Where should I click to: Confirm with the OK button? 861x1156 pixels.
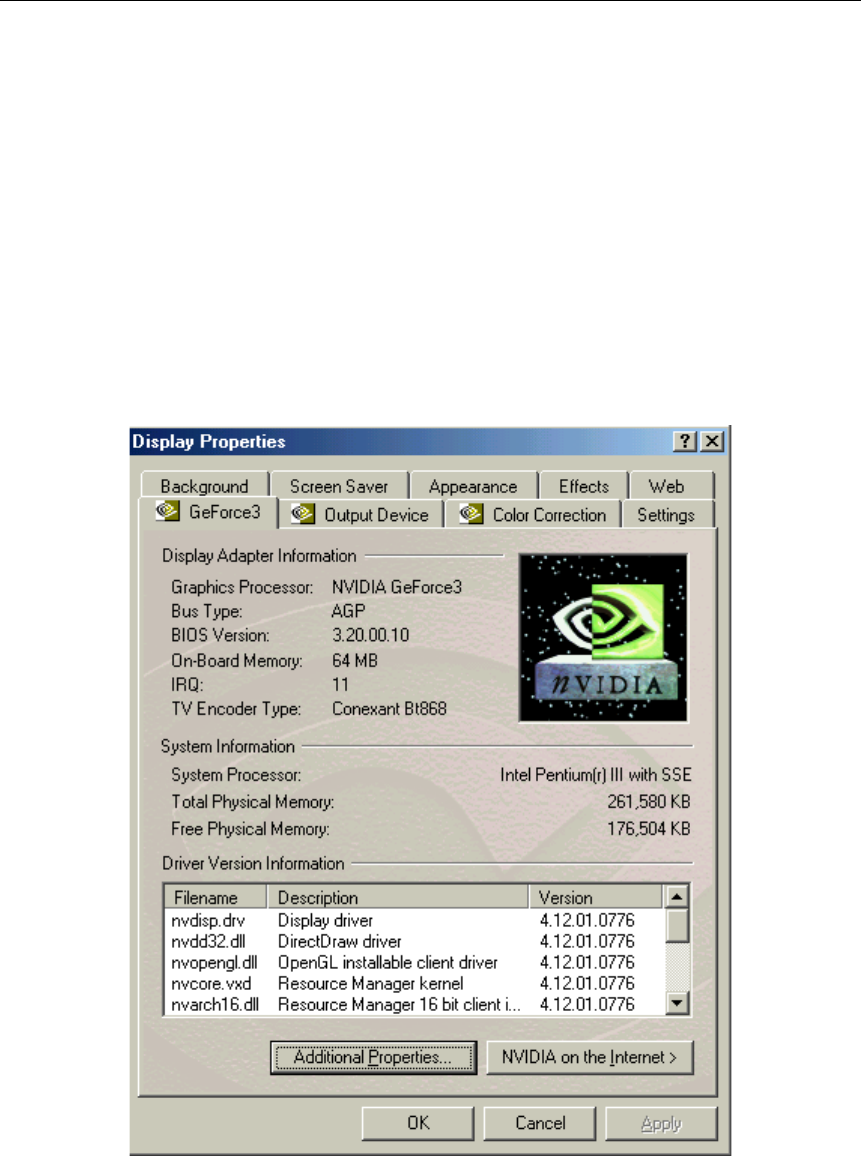pyautogui.click(x=418, y=1123)
